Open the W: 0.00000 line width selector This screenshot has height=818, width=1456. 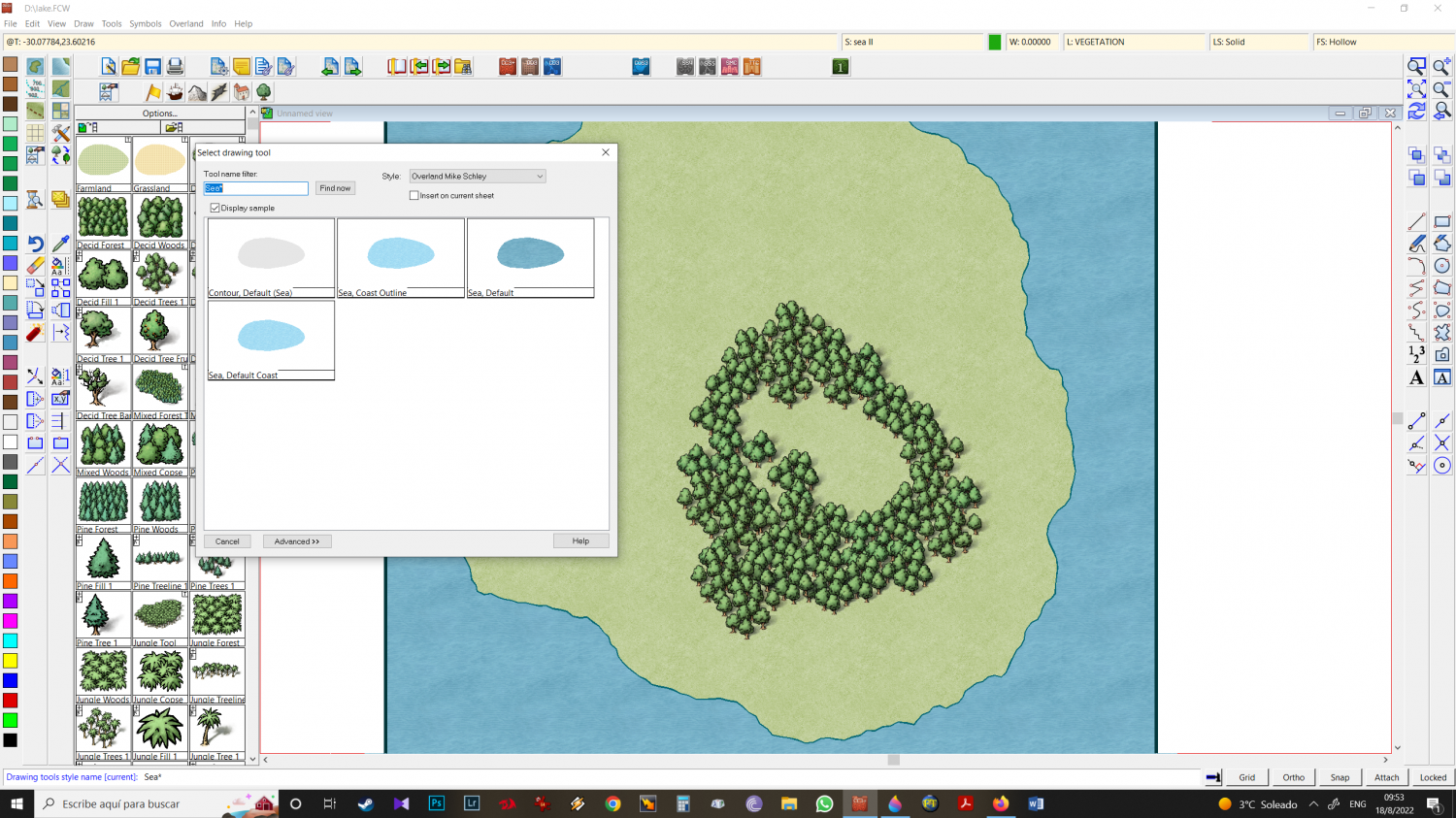tap(1032, 42)
